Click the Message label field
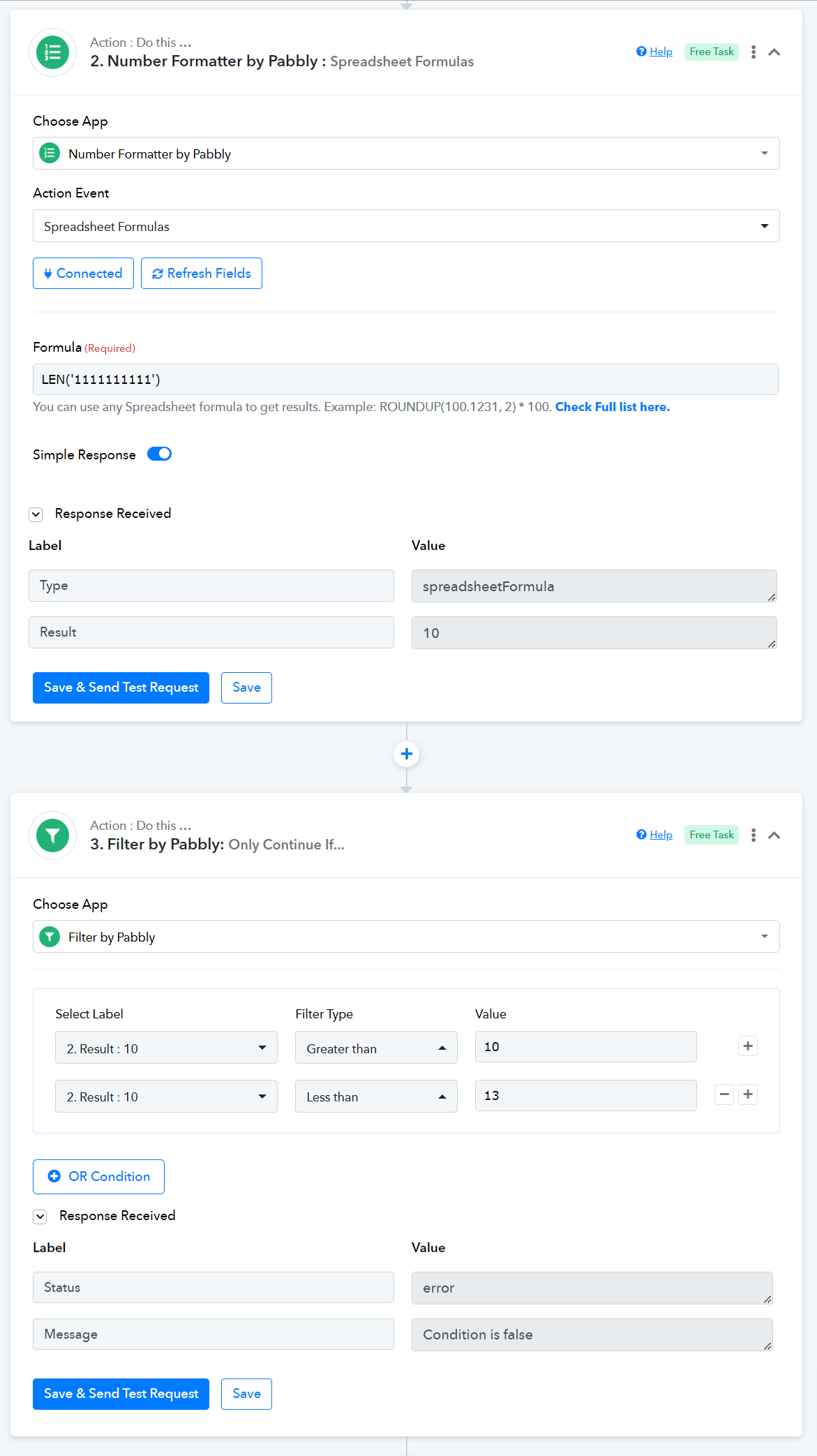 click(213, 1335)
